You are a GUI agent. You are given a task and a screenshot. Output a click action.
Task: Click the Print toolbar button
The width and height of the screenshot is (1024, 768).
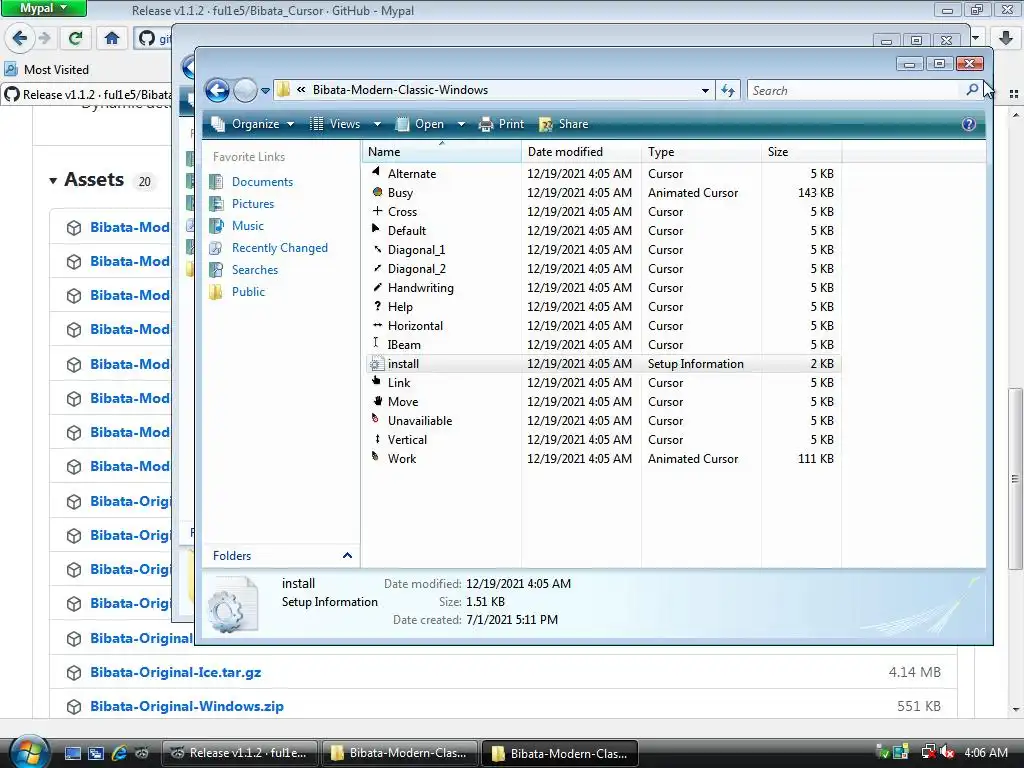click(502, 123)
